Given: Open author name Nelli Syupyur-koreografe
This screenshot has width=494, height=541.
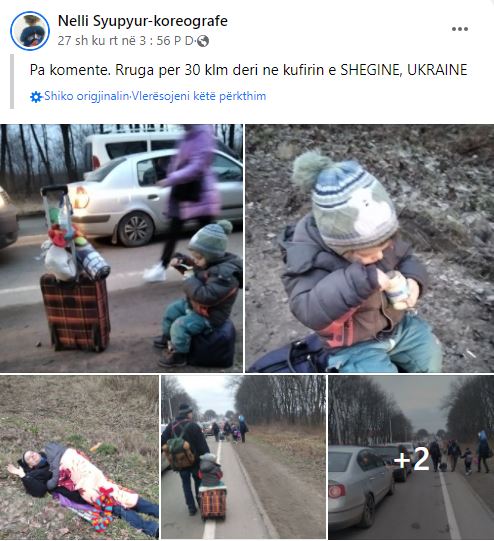Looking at the screenshot, I should [x=142, y=21].
